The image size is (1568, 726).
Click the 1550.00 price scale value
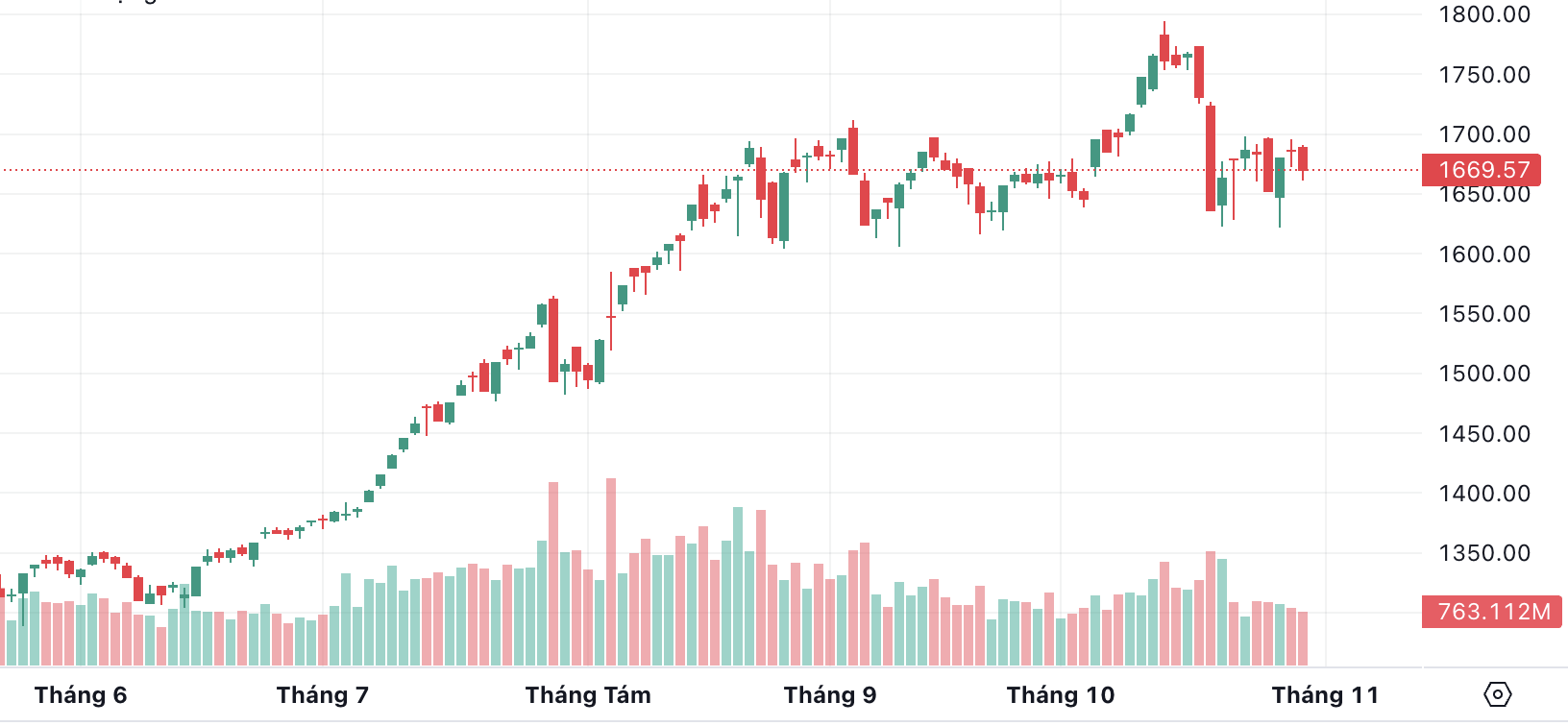pyautogui.click(x=1483, y=314)
